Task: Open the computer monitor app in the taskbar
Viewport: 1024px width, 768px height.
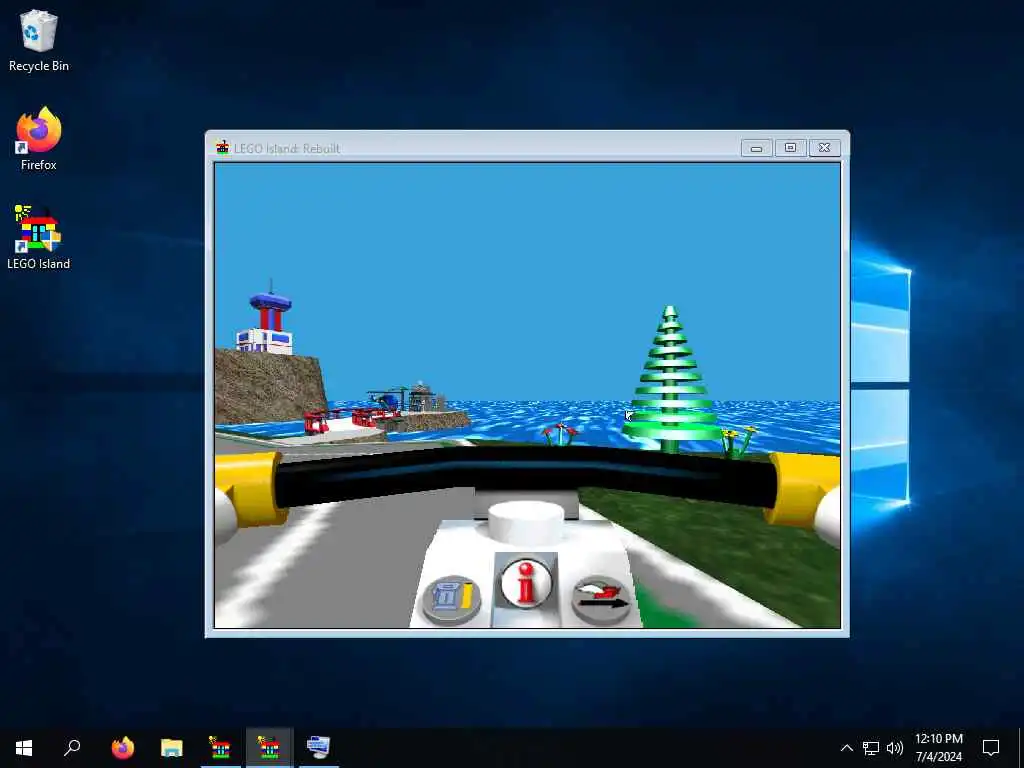Action: pyautogui.click(x=318, y=748)
